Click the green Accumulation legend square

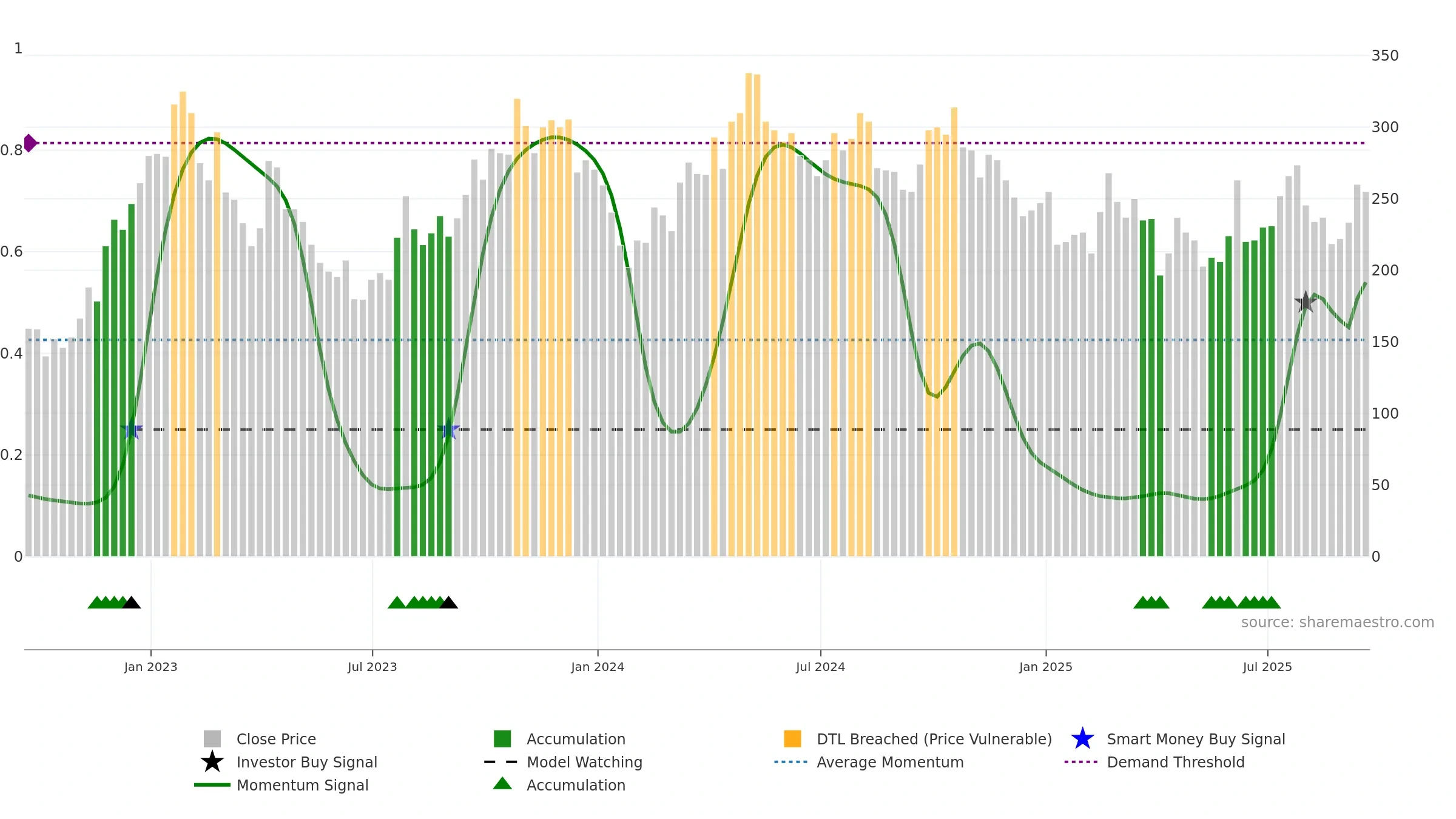click(x=502, y=739)
